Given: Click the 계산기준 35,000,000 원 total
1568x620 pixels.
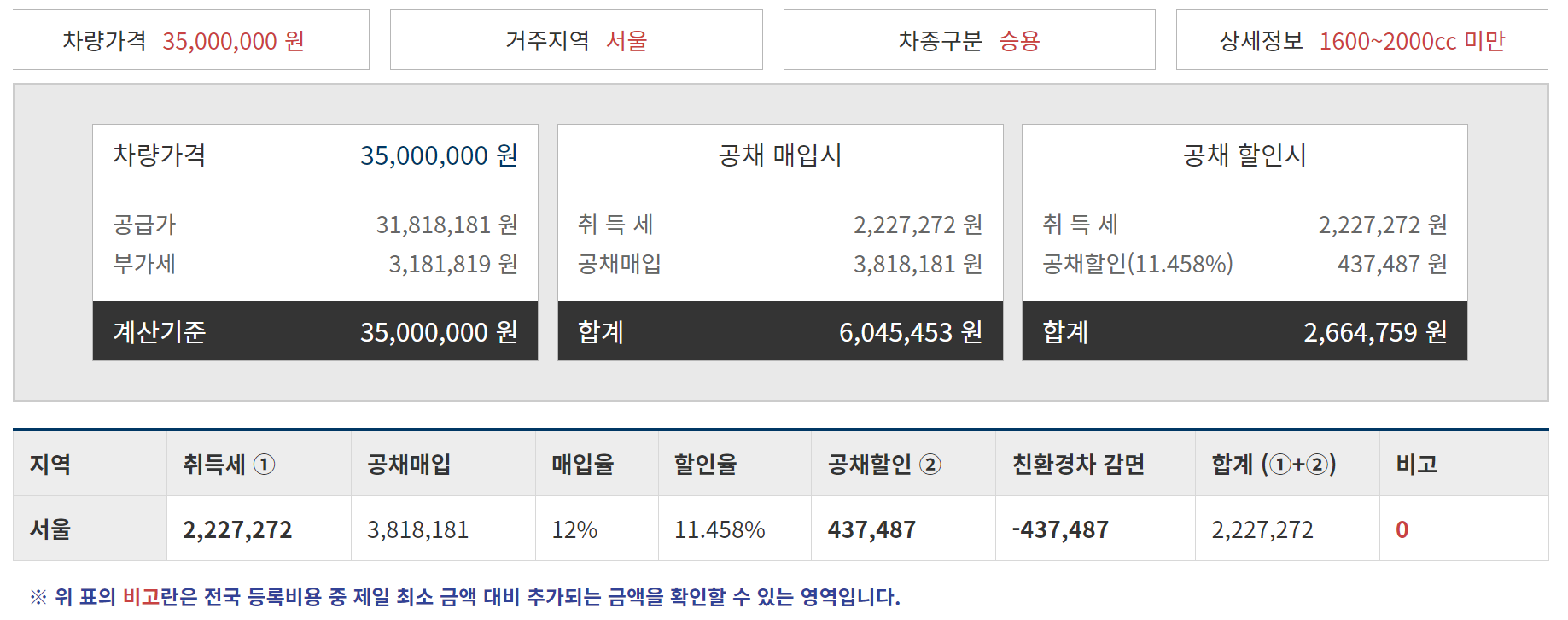Looking at the screenshot, I should (315, 331).
